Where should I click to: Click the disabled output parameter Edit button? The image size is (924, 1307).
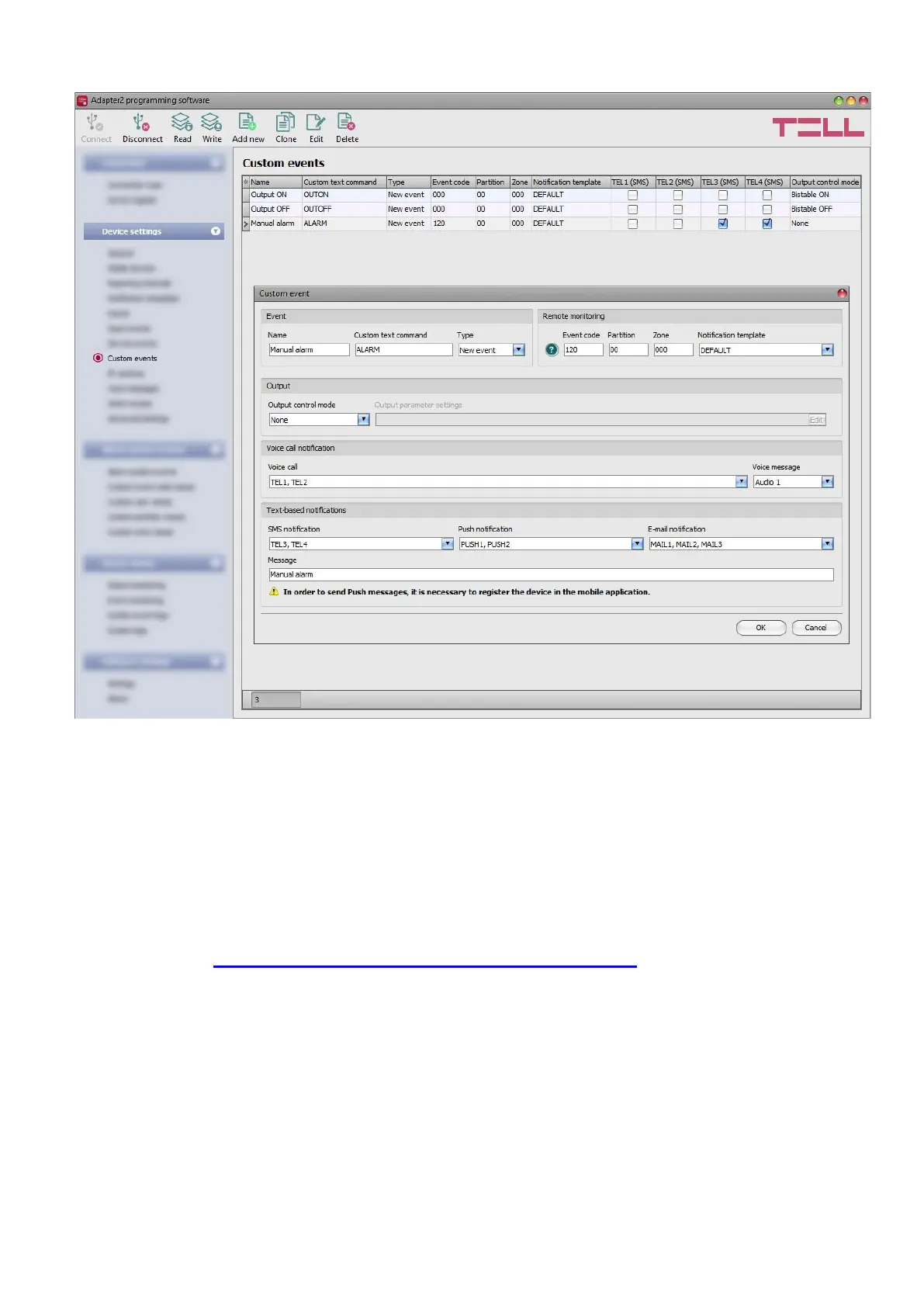click(x=817, y=420)
